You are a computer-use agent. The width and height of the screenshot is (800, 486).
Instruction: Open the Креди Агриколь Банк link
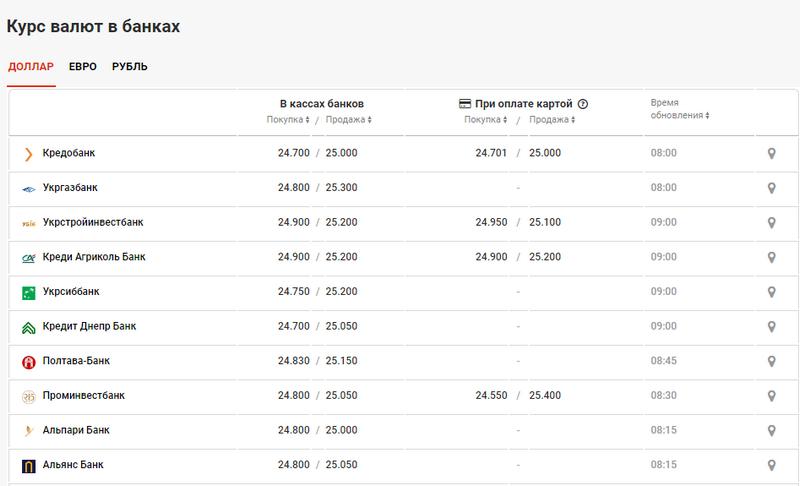pos(94,257)
